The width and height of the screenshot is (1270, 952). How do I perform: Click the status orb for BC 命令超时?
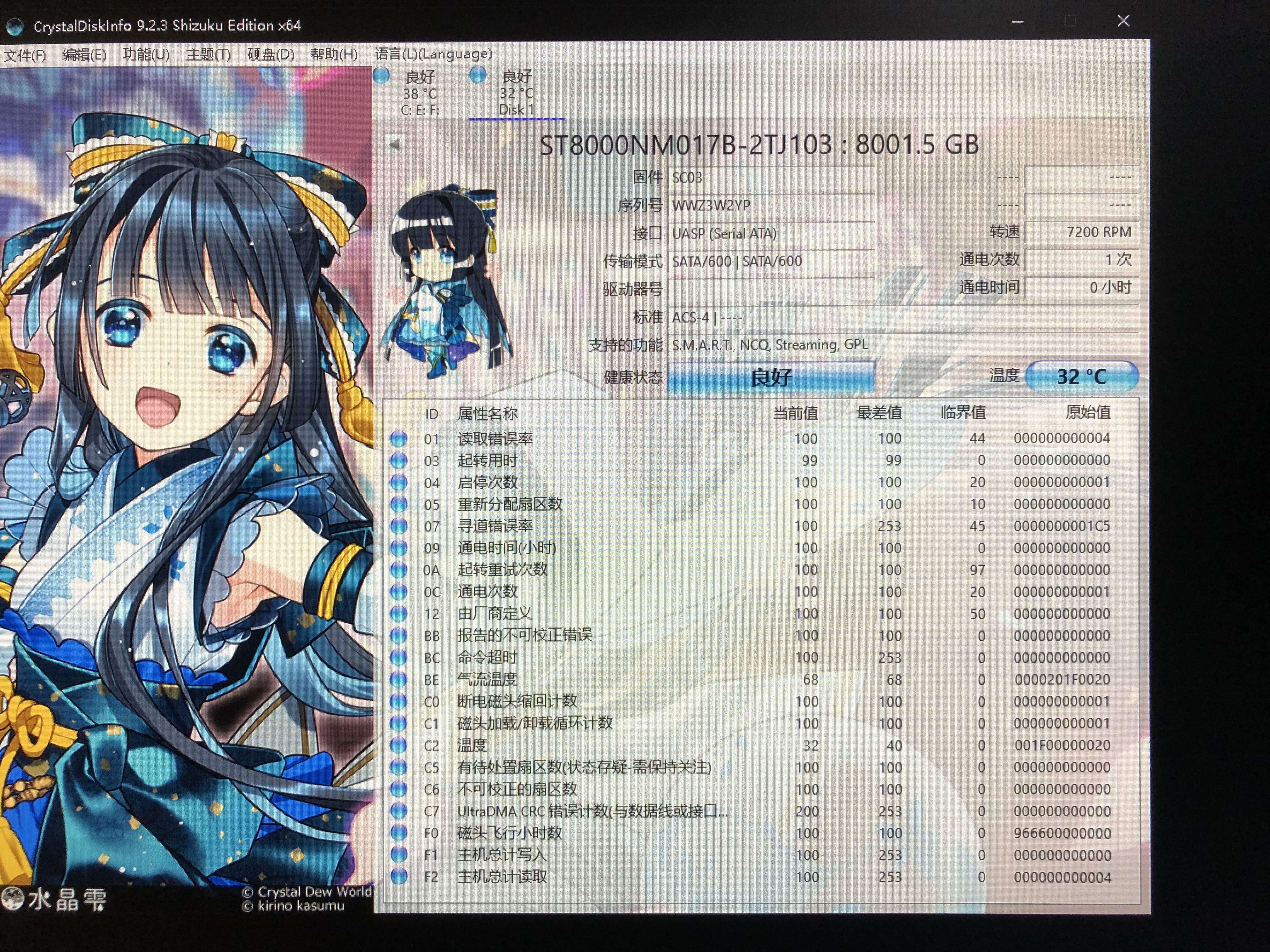click(x=398, y=658)
